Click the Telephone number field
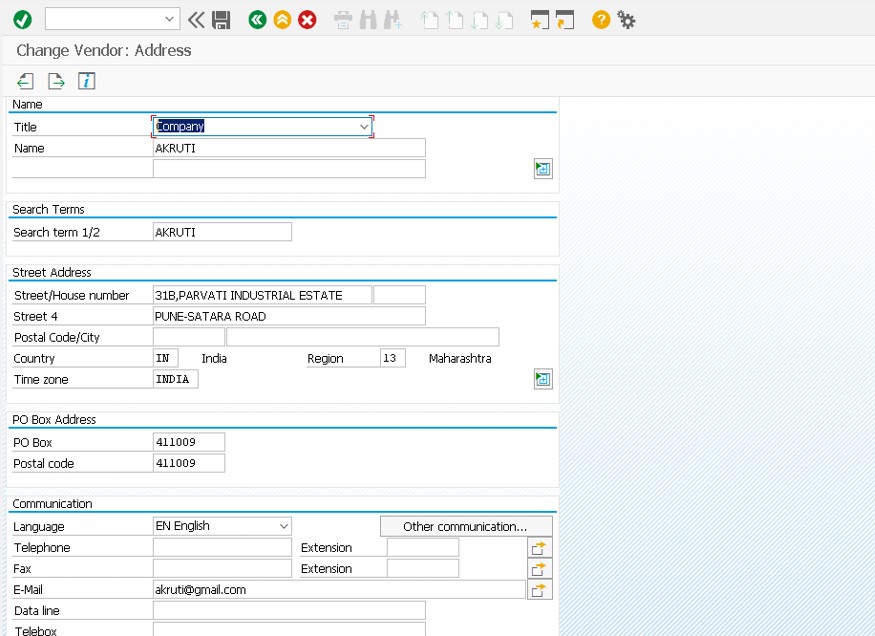875x636 pixels. click(222, 547)
